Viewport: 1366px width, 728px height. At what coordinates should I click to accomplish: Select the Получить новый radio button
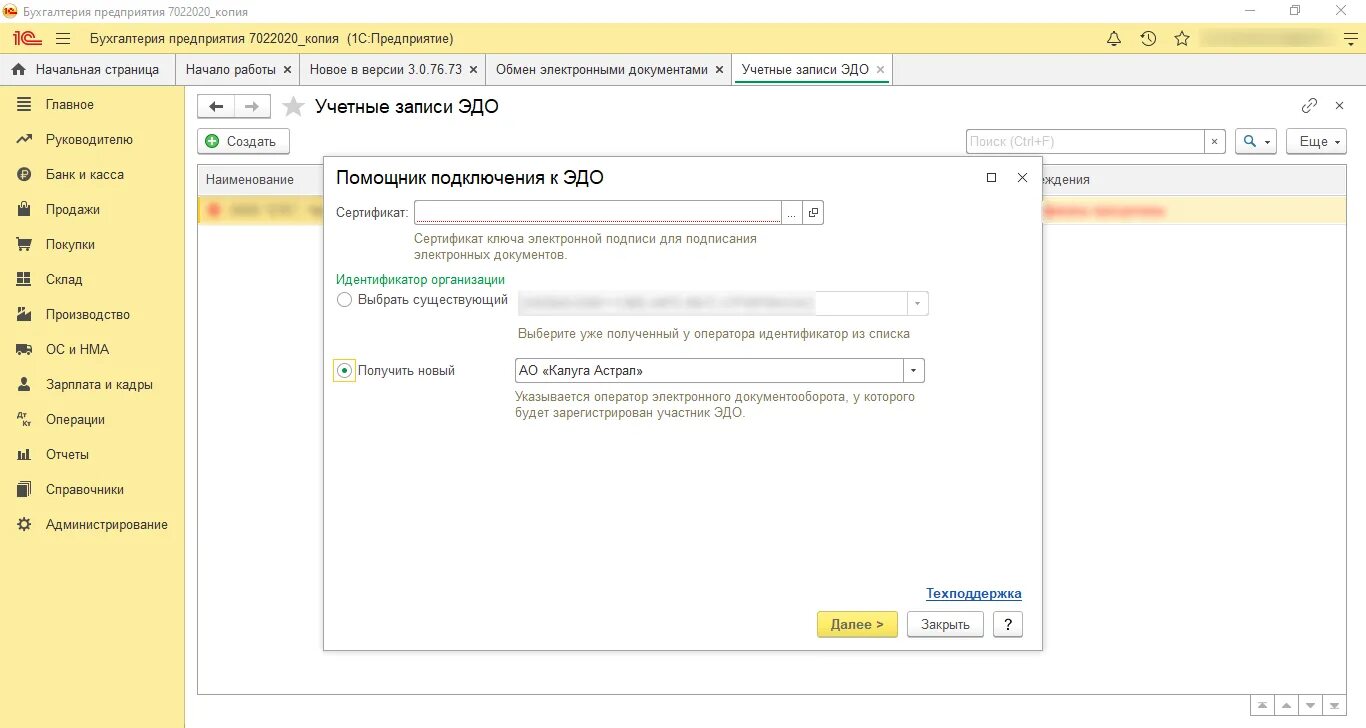click(x=344, y=371)
